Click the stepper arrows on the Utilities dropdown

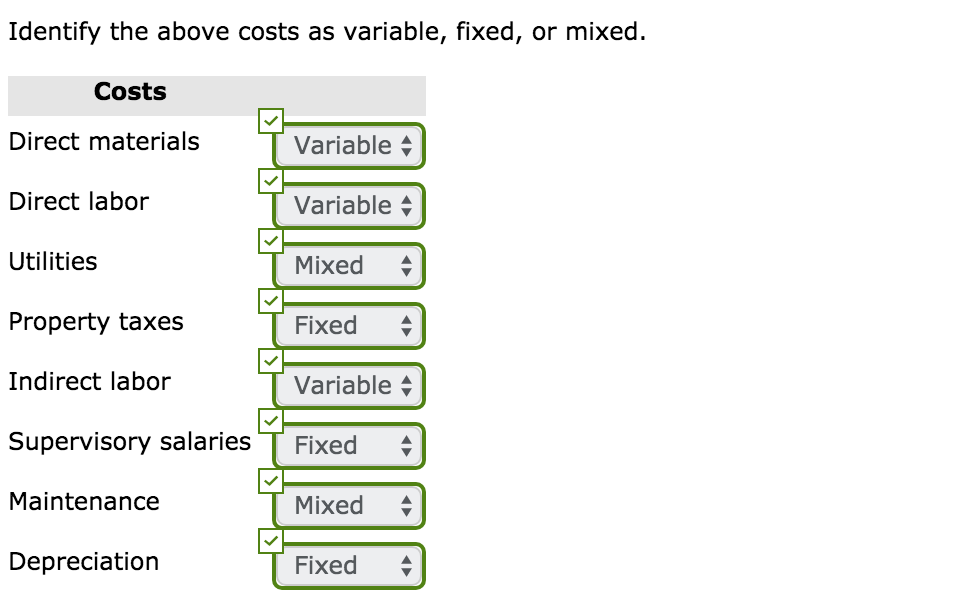click(x=407, y=265)
